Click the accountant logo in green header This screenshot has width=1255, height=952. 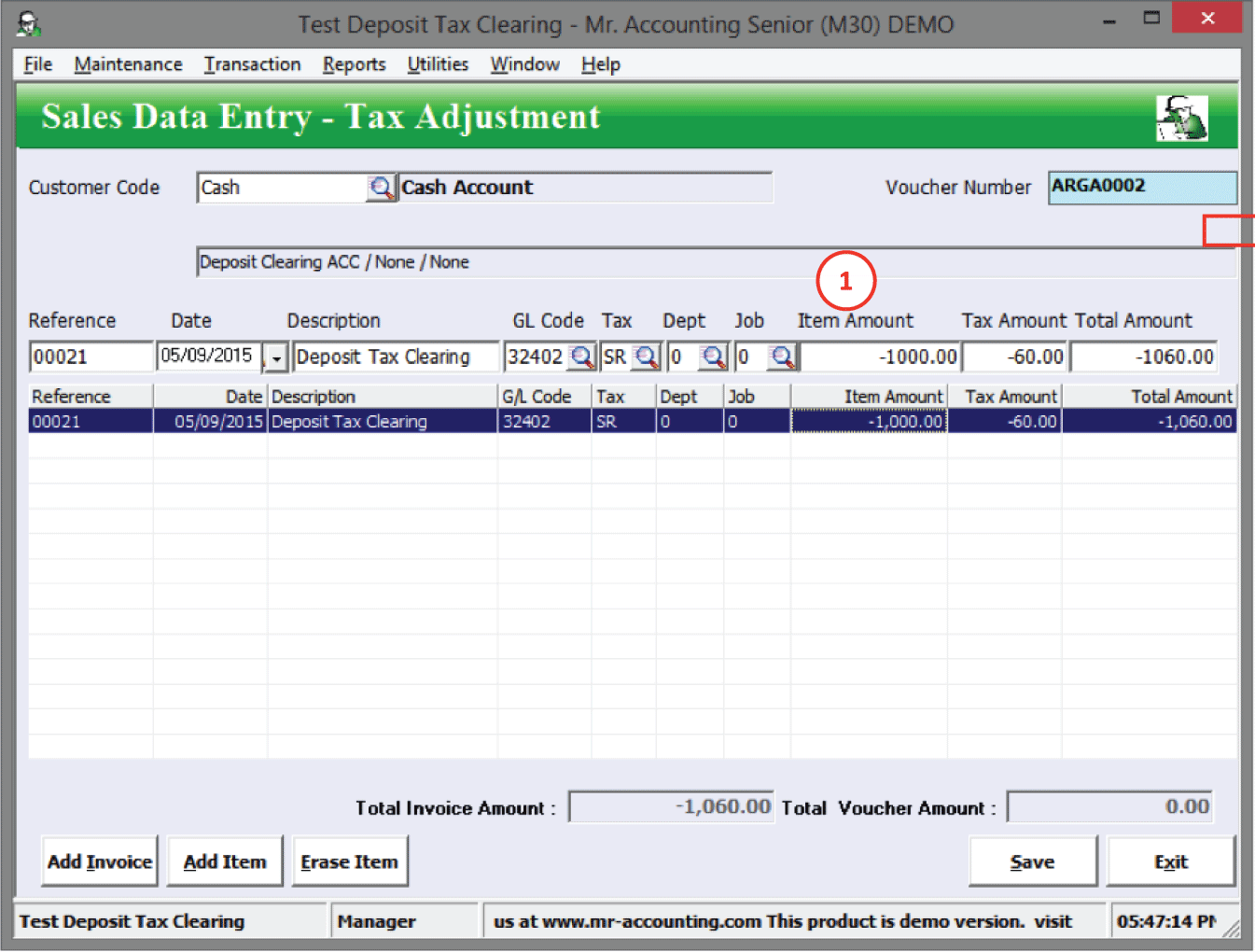point(1181,119)
